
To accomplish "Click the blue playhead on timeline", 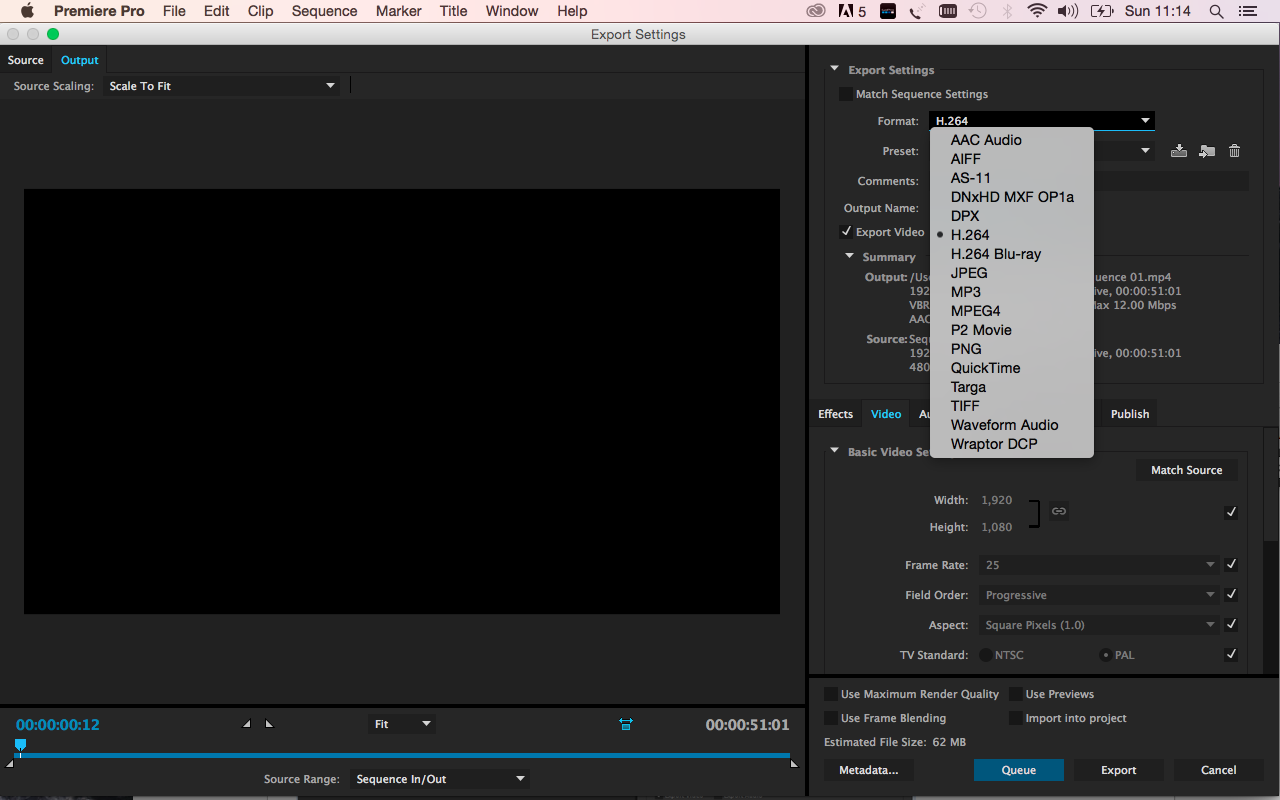I will [x=20, y=745].
